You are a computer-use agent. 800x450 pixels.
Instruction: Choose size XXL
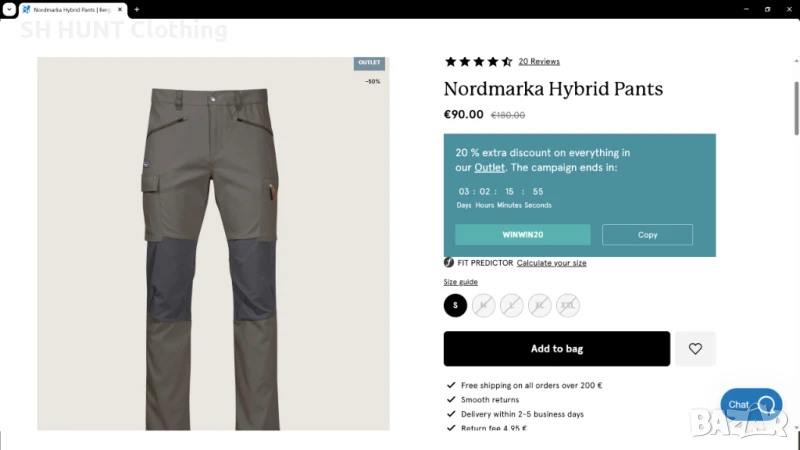(567, 305)
